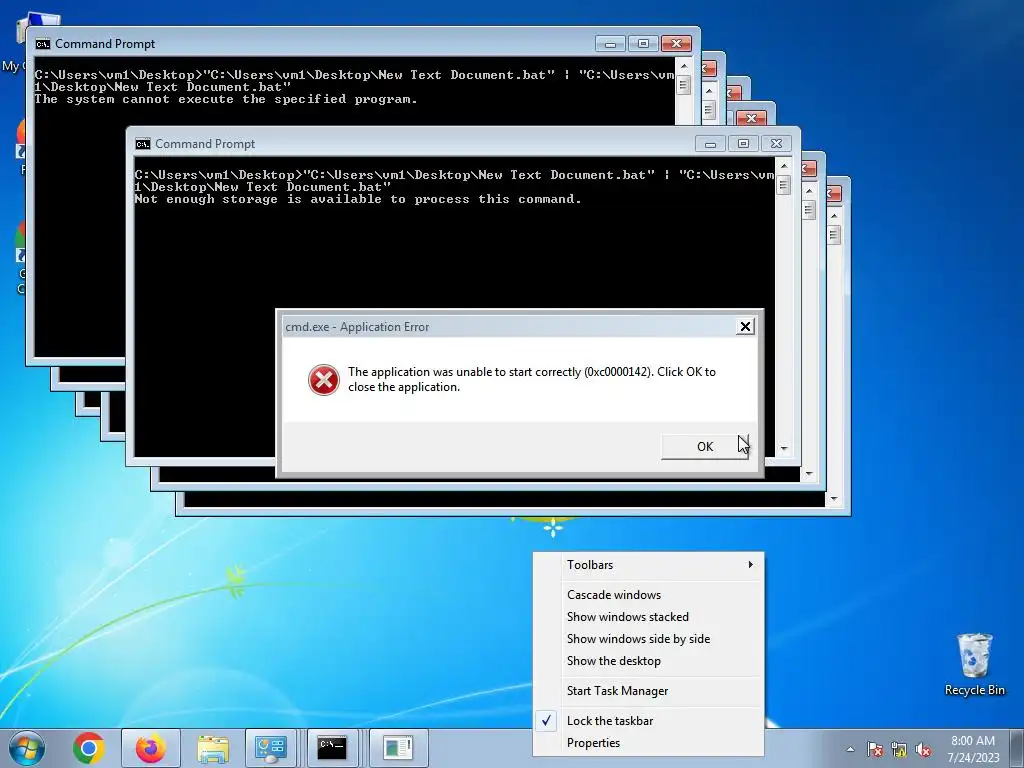Click 'Not enough storage is available' text line
This screenshot has width=1024, height=768.
[357, 199]
